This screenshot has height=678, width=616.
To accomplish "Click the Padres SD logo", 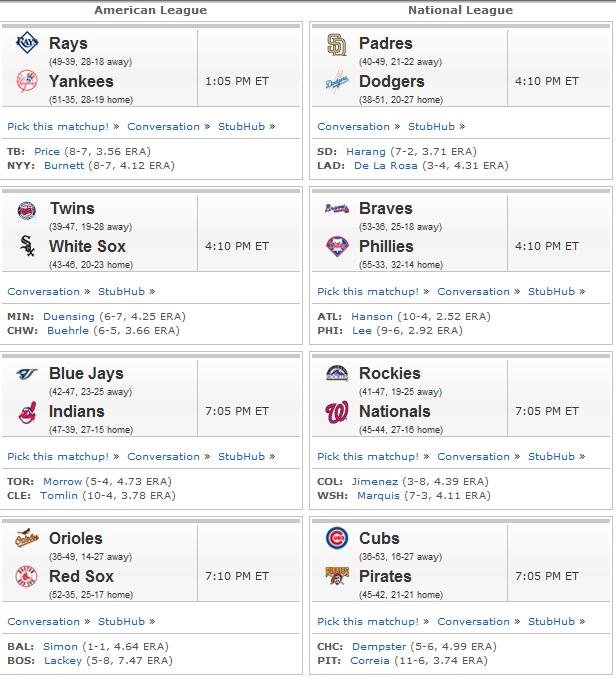I will point(337,45).
